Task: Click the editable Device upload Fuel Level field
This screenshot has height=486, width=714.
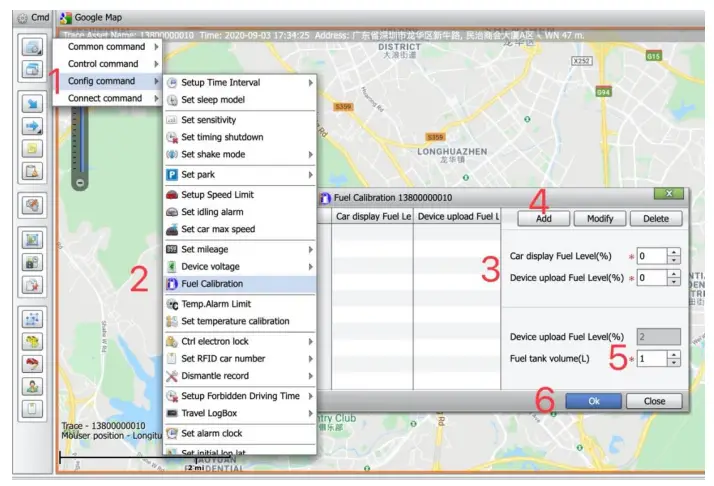Action: [x=652, y=278]
